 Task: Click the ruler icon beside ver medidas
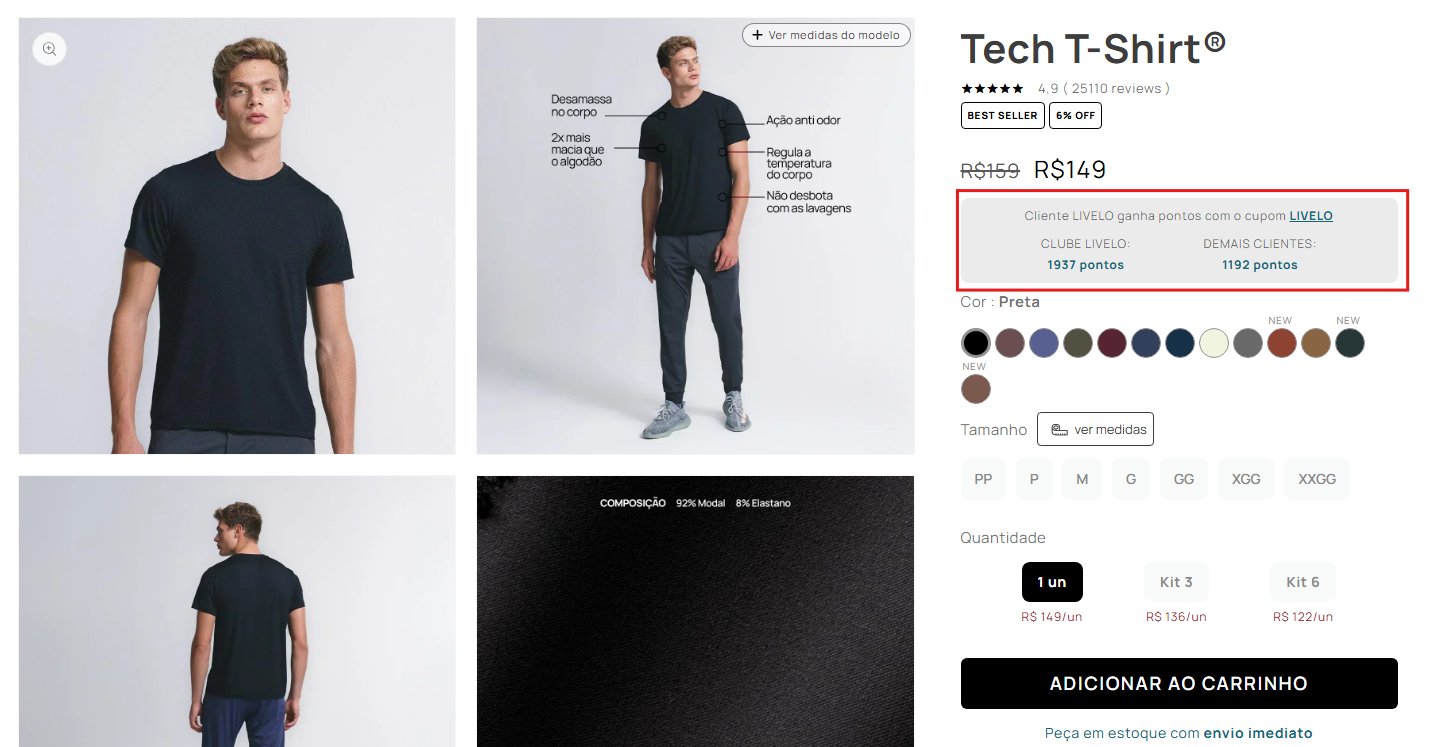(1059, 430)
